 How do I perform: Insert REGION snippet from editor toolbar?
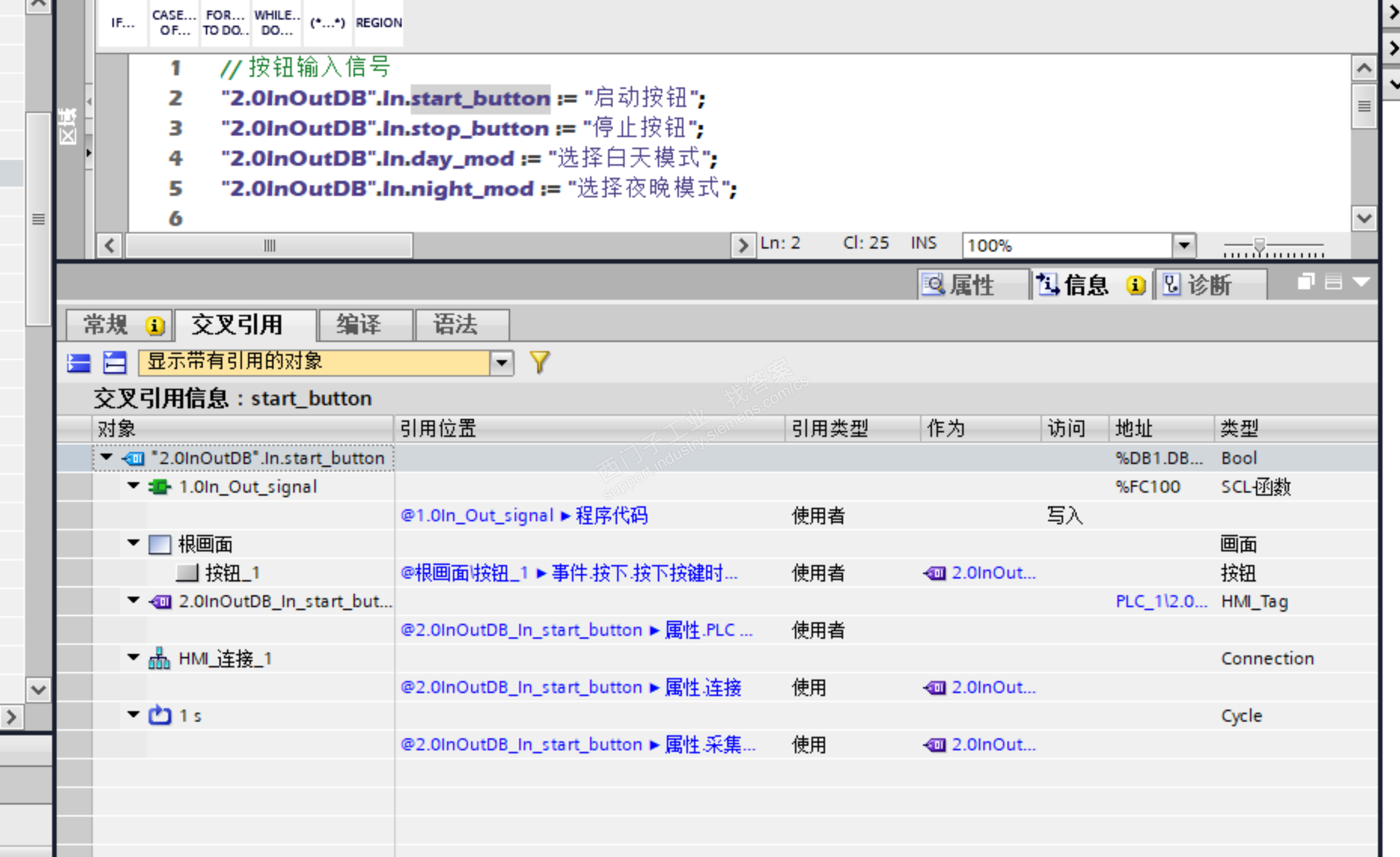(378, 23)
